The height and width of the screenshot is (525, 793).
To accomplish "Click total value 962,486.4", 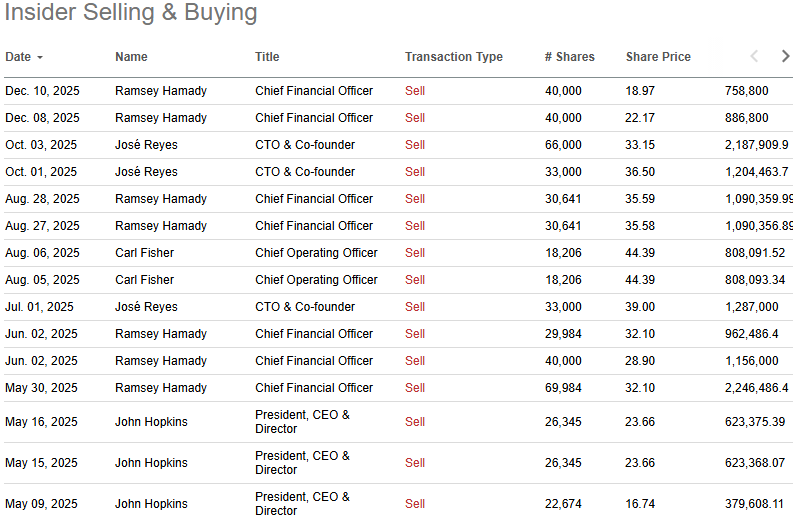I will pos(752,334).
